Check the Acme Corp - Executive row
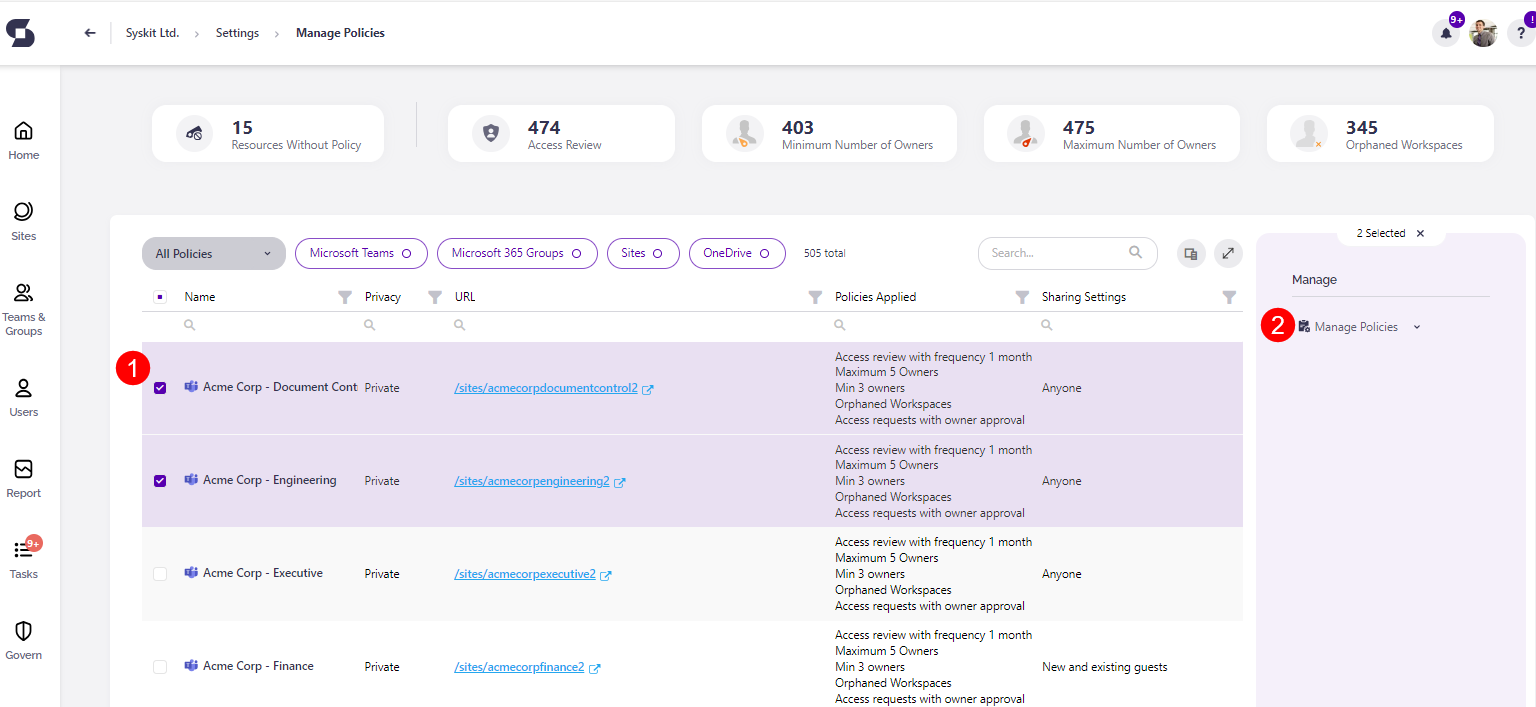The width and height of the screenshot is (1536, 707). pos(159,573)
